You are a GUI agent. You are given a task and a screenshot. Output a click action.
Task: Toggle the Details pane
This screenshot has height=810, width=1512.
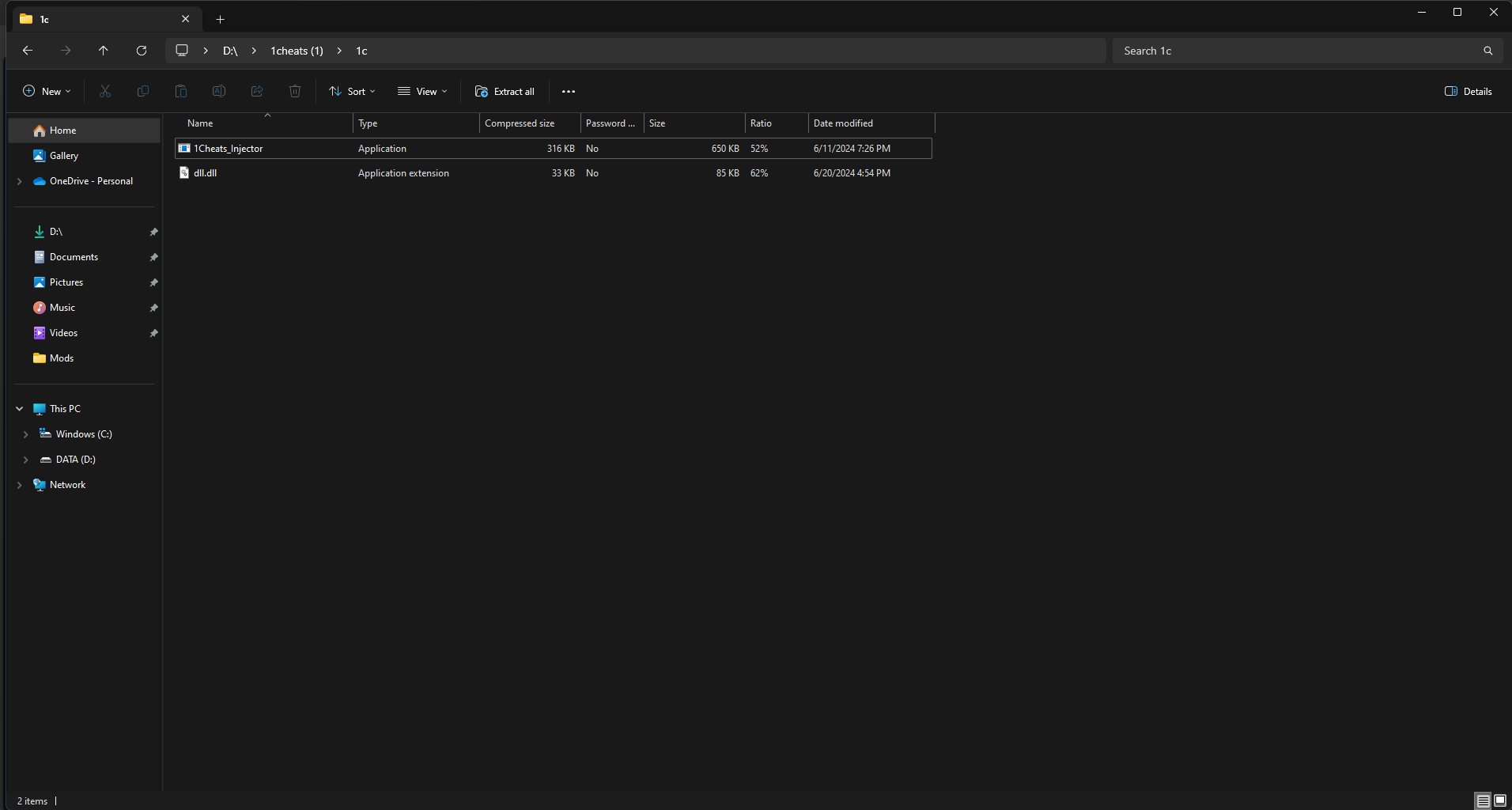tap(1468, 92)
